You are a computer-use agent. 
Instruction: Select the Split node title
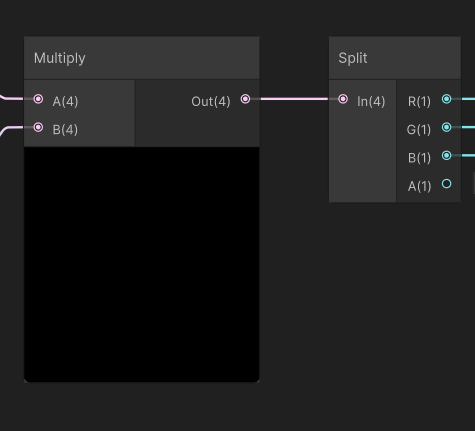[x=353, y=58]
